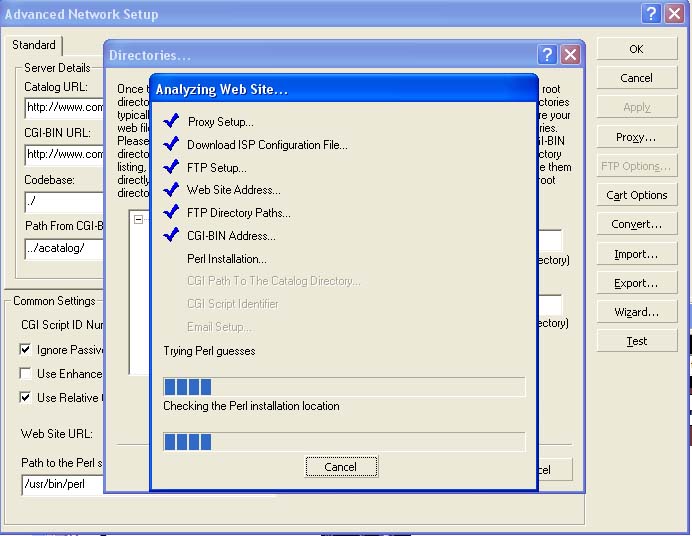The width and height of the screenshot is (692, 536).
Task: Click the checkmark next to CGI-BIN Address
Action: 170,236
